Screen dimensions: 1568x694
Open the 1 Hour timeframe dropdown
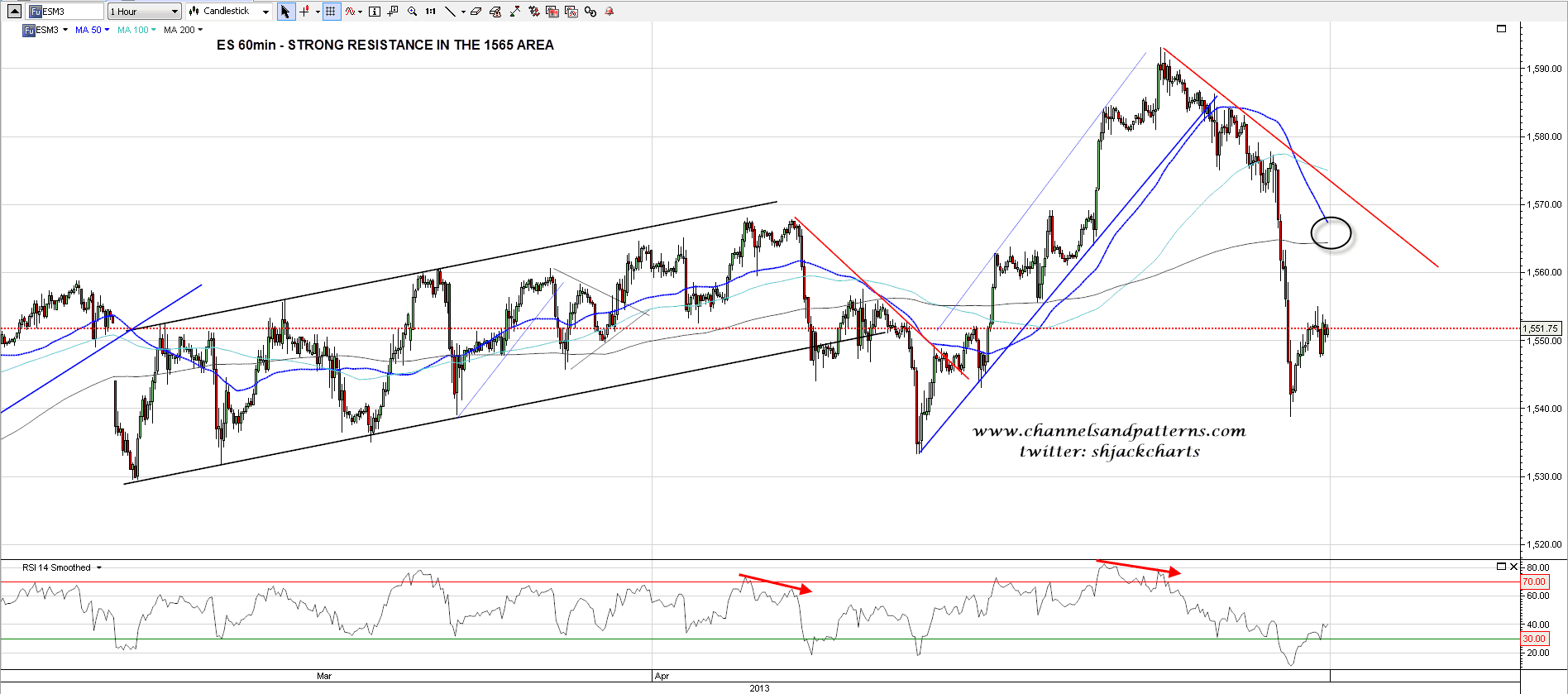click(144, 12)
